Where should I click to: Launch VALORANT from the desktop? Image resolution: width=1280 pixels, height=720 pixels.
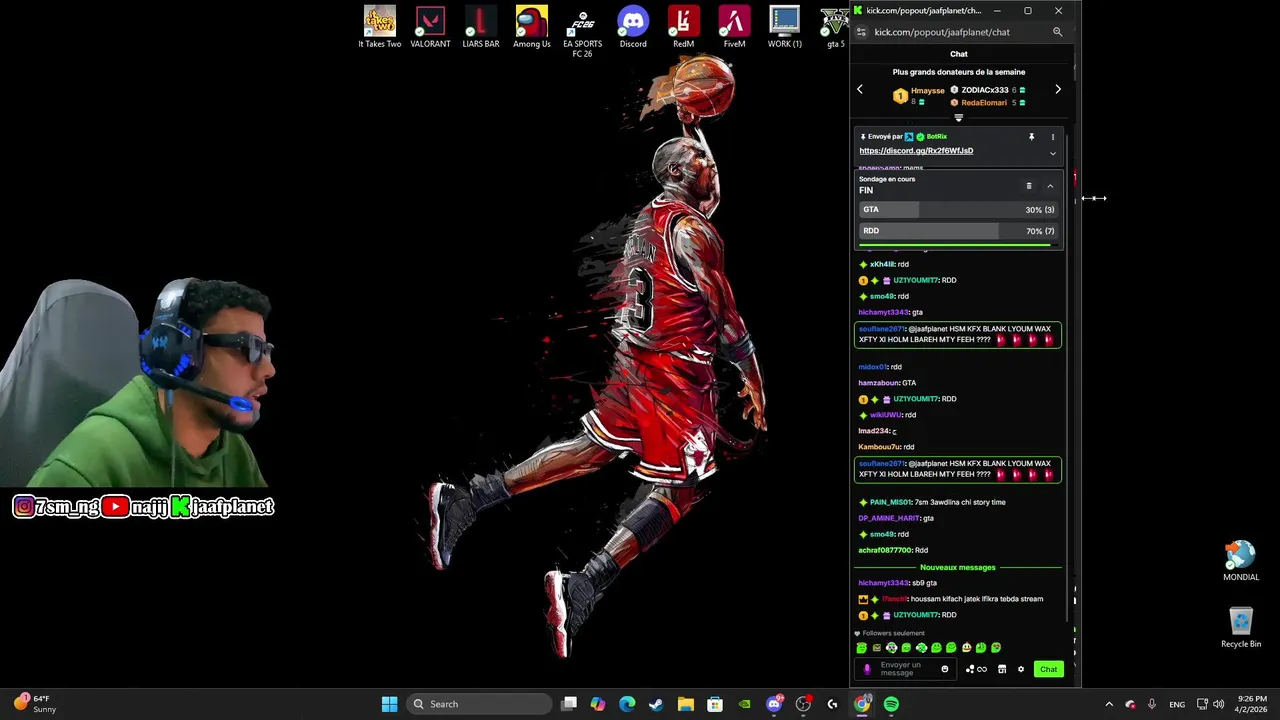point(430,27)
